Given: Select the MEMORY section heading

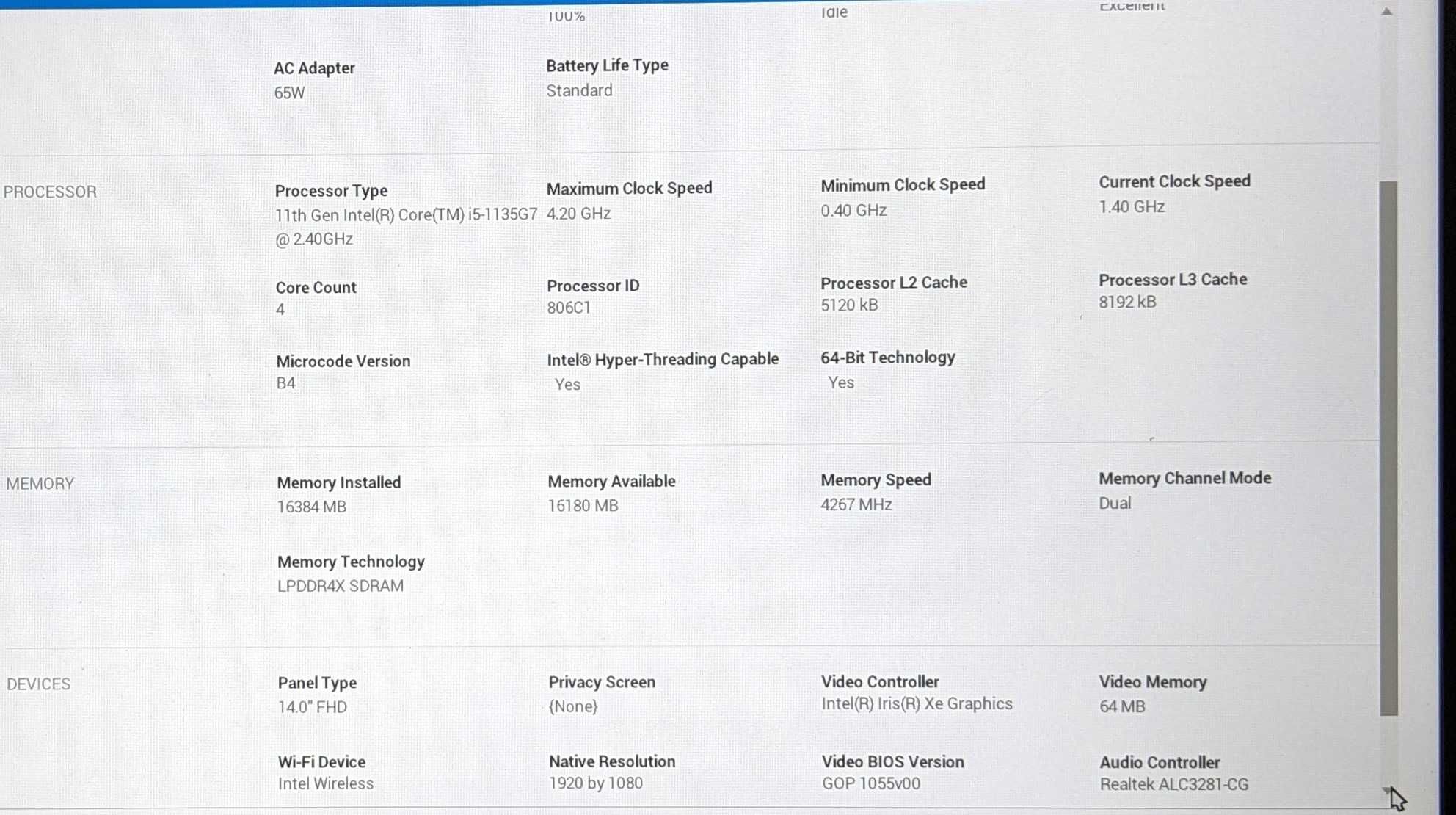Looking at the screenshot, I should tap(40, 484).
